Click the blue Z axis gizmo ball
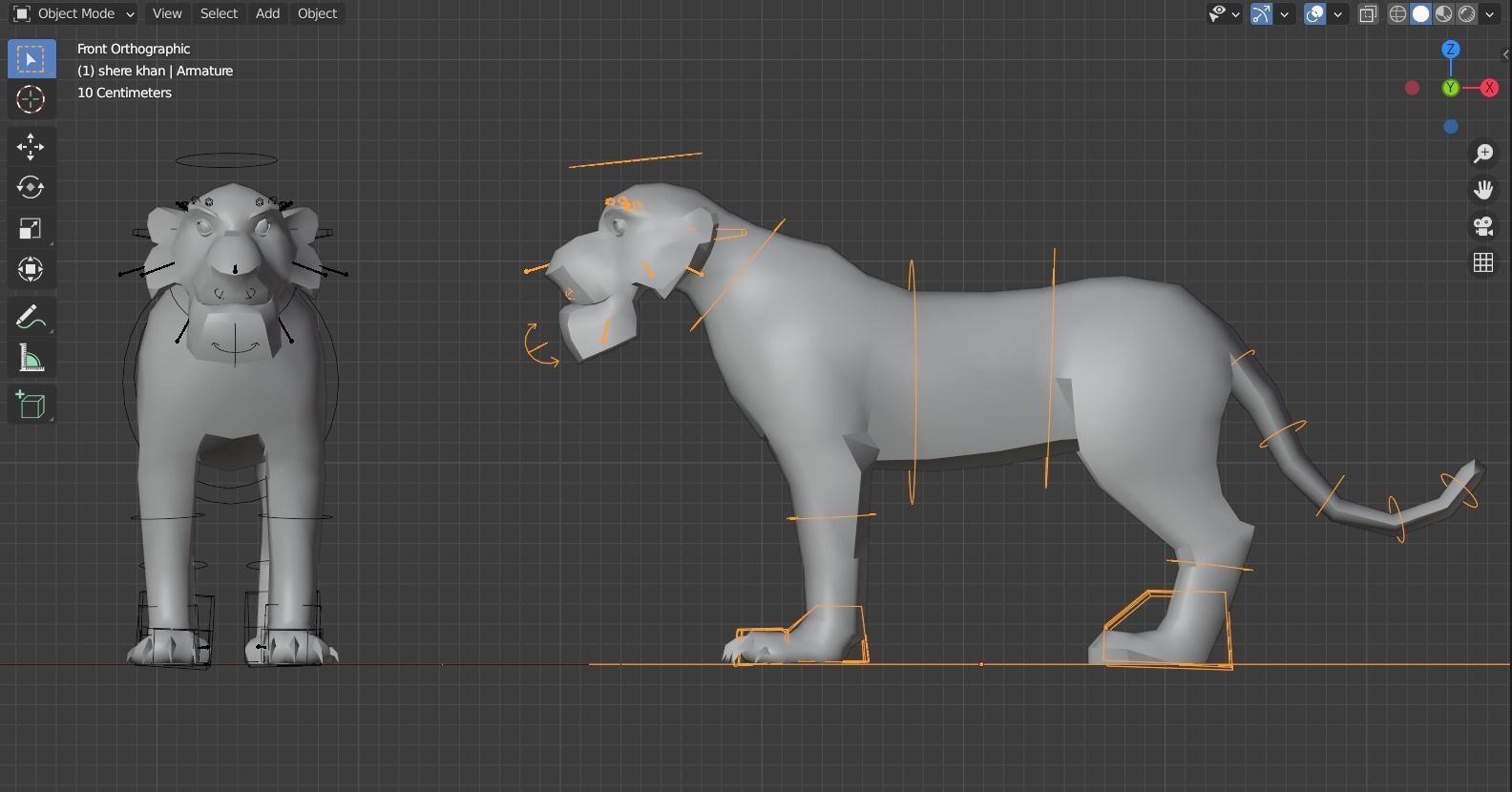The height and width of the screenshot is (792, 1512). click(1451, 49)
